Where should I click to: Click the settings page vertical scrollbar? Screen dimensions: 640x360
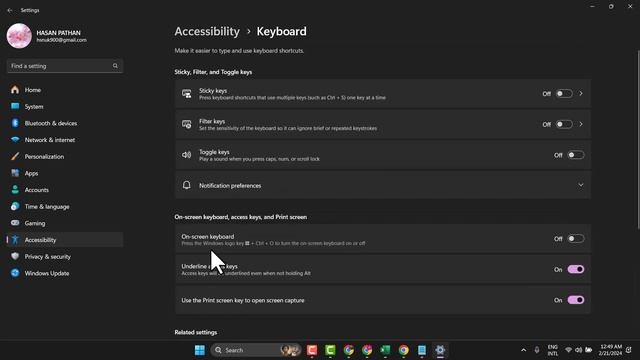pos(638,139)
